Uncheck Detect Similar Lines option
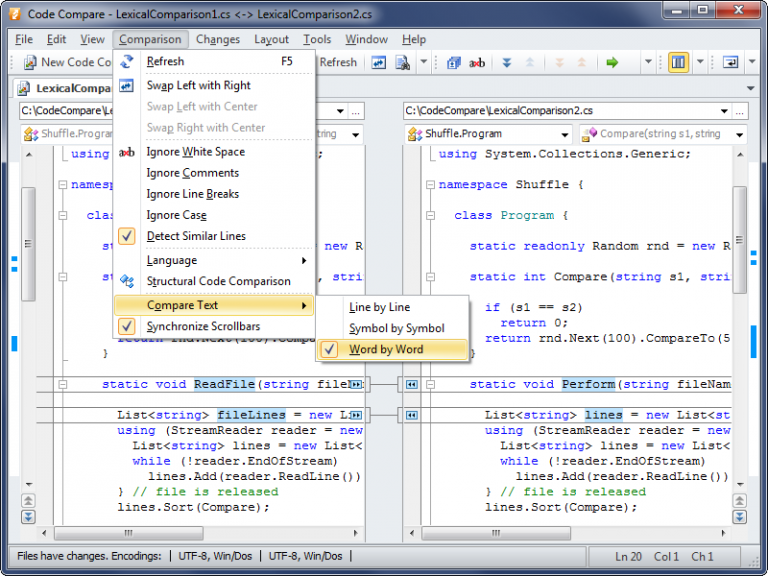The image size is (768, 576). tap(196, 236)
